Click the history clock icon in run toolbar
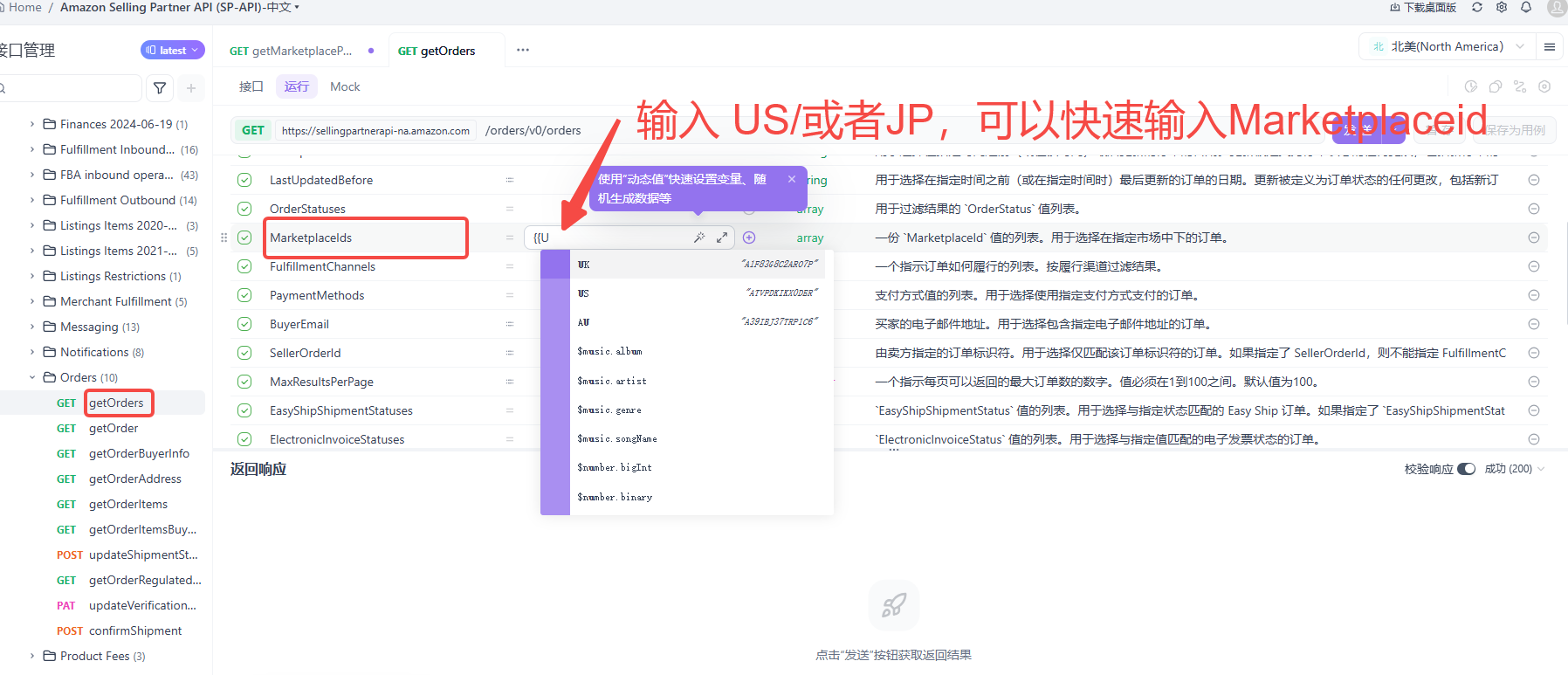Viewport: 1568px width, 675px height. point(1471,86)
